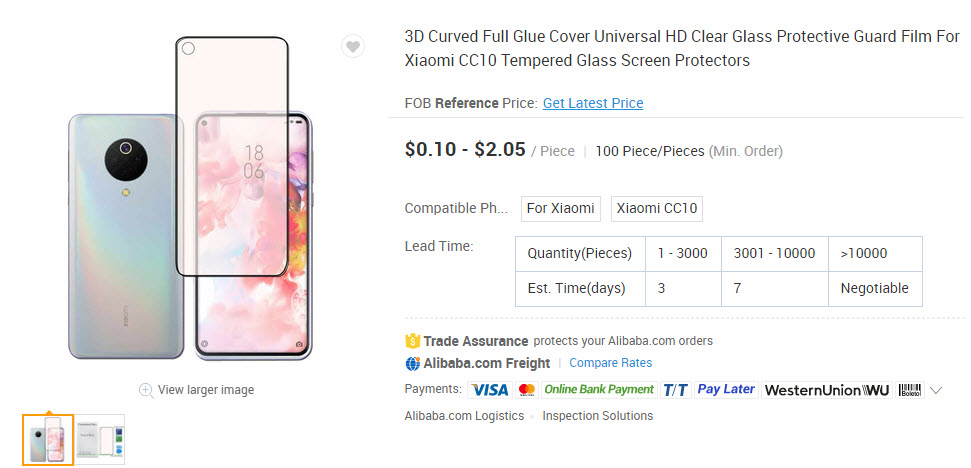971x468 pixels.
Task: Click the Boleto barcode payment icon
Action: click(x=910, y=390)
